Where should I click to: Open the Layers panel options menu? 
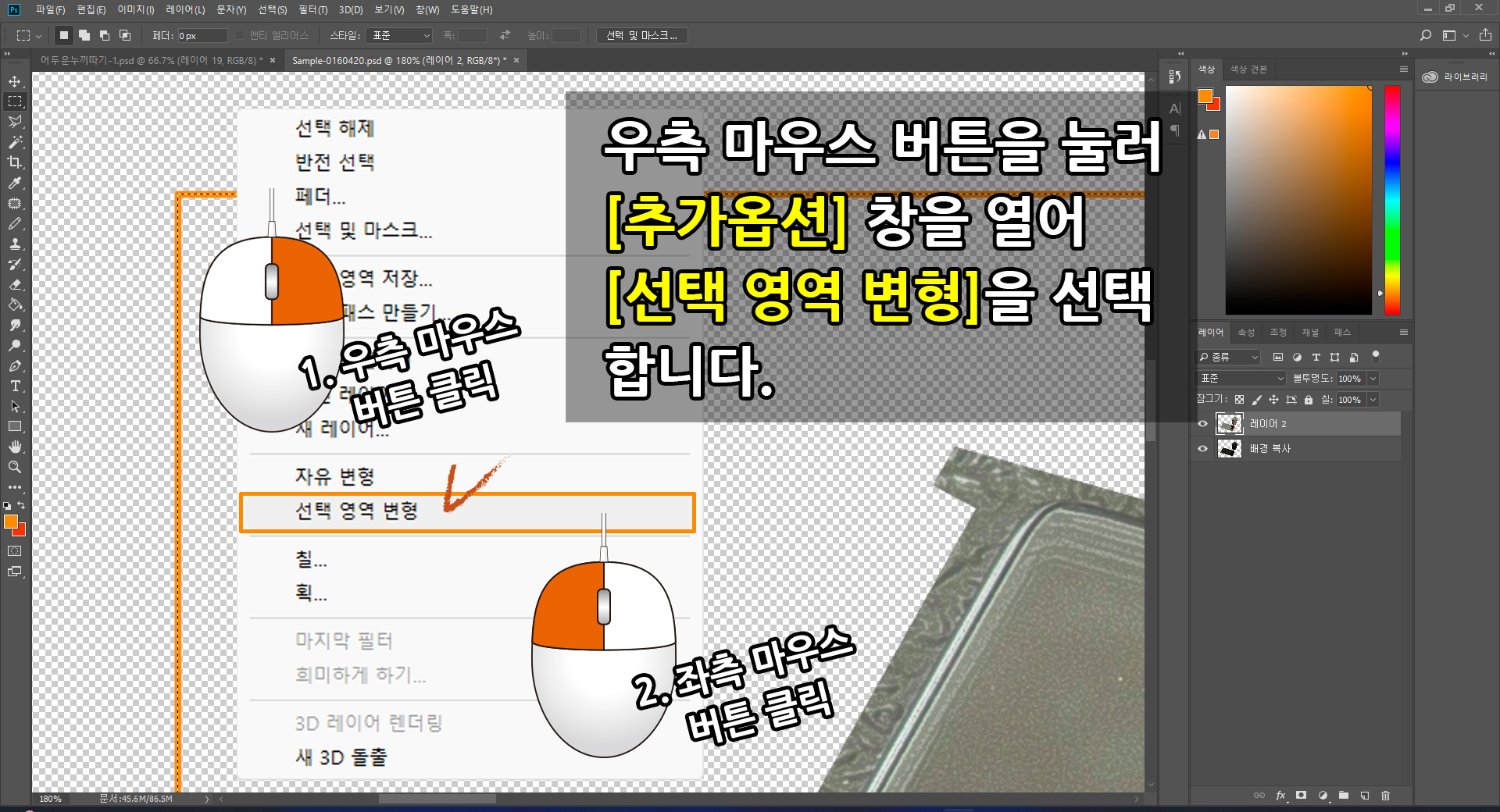1404,333
